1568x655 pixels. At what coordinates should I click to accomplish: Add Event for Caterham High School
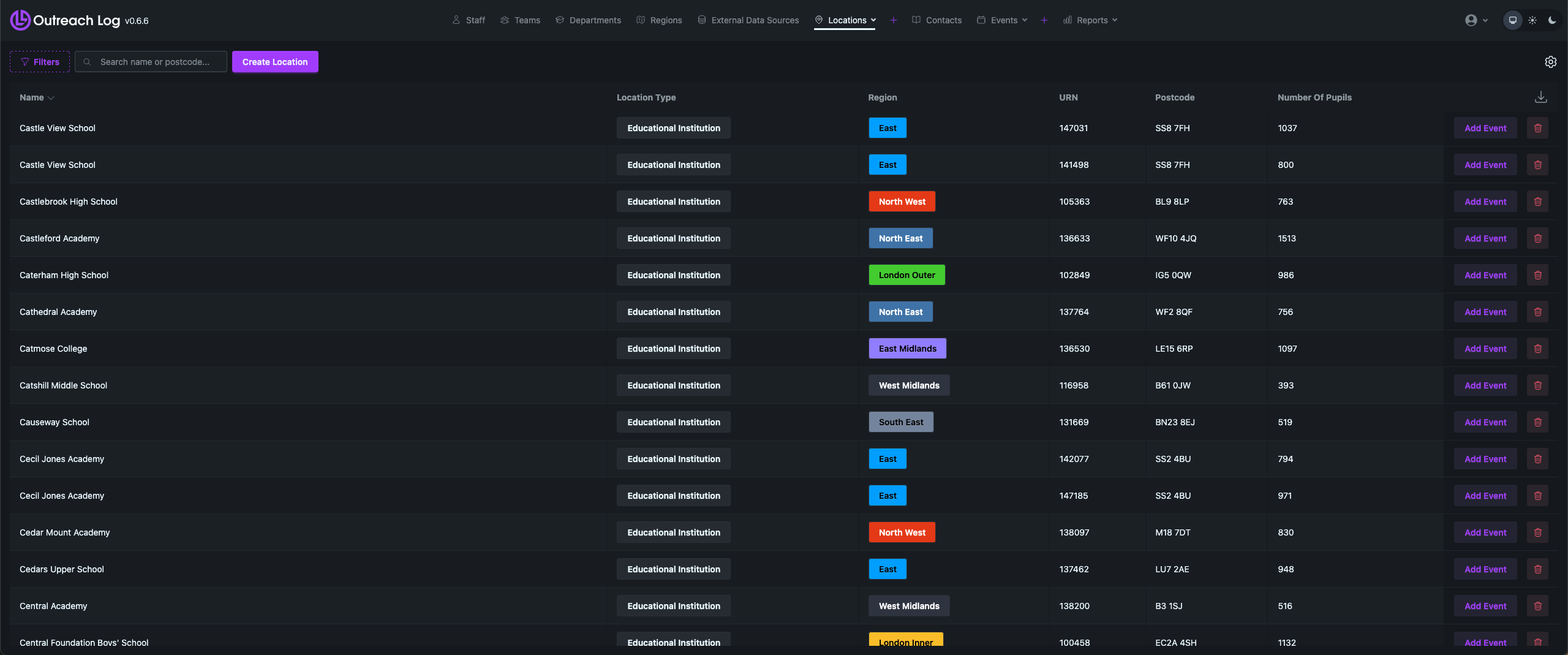1485,275
